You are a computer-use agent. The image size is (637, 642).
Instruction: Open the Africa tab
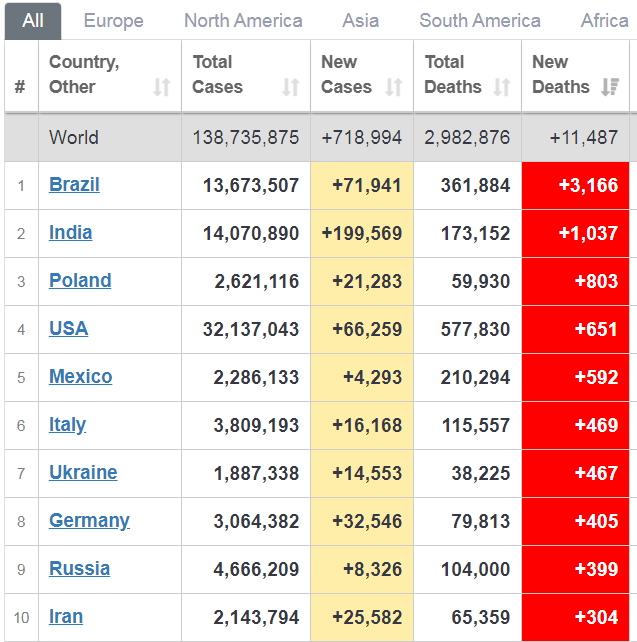click(x=604, y=21)
